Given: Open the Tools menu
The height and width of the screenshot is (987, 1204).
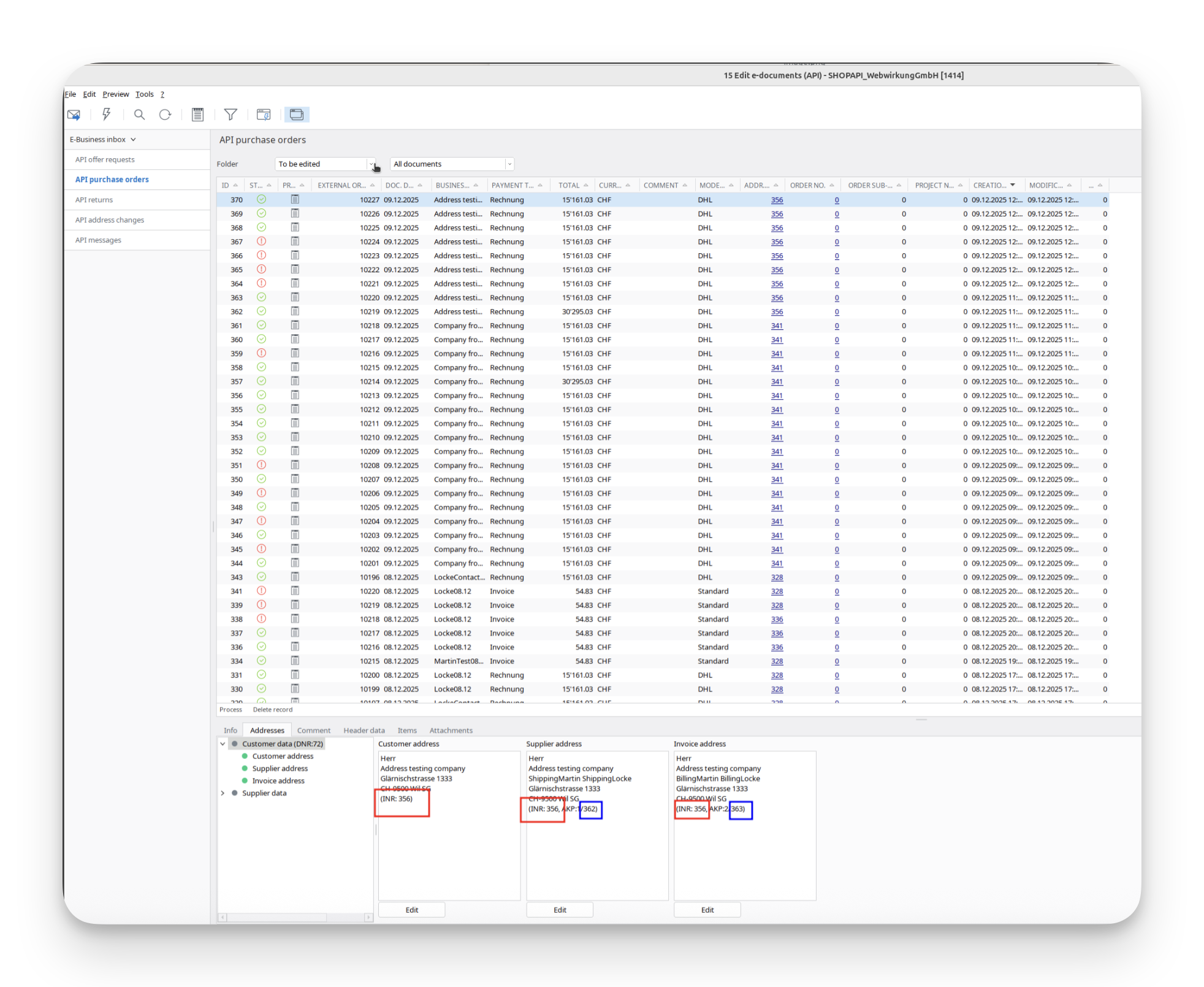Looking at the screenshot, I should tap(144, 94).
